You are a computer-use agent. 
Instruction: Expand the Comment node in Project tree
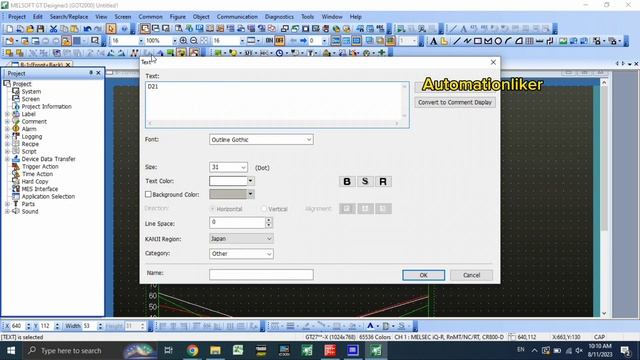coord(7,122)
